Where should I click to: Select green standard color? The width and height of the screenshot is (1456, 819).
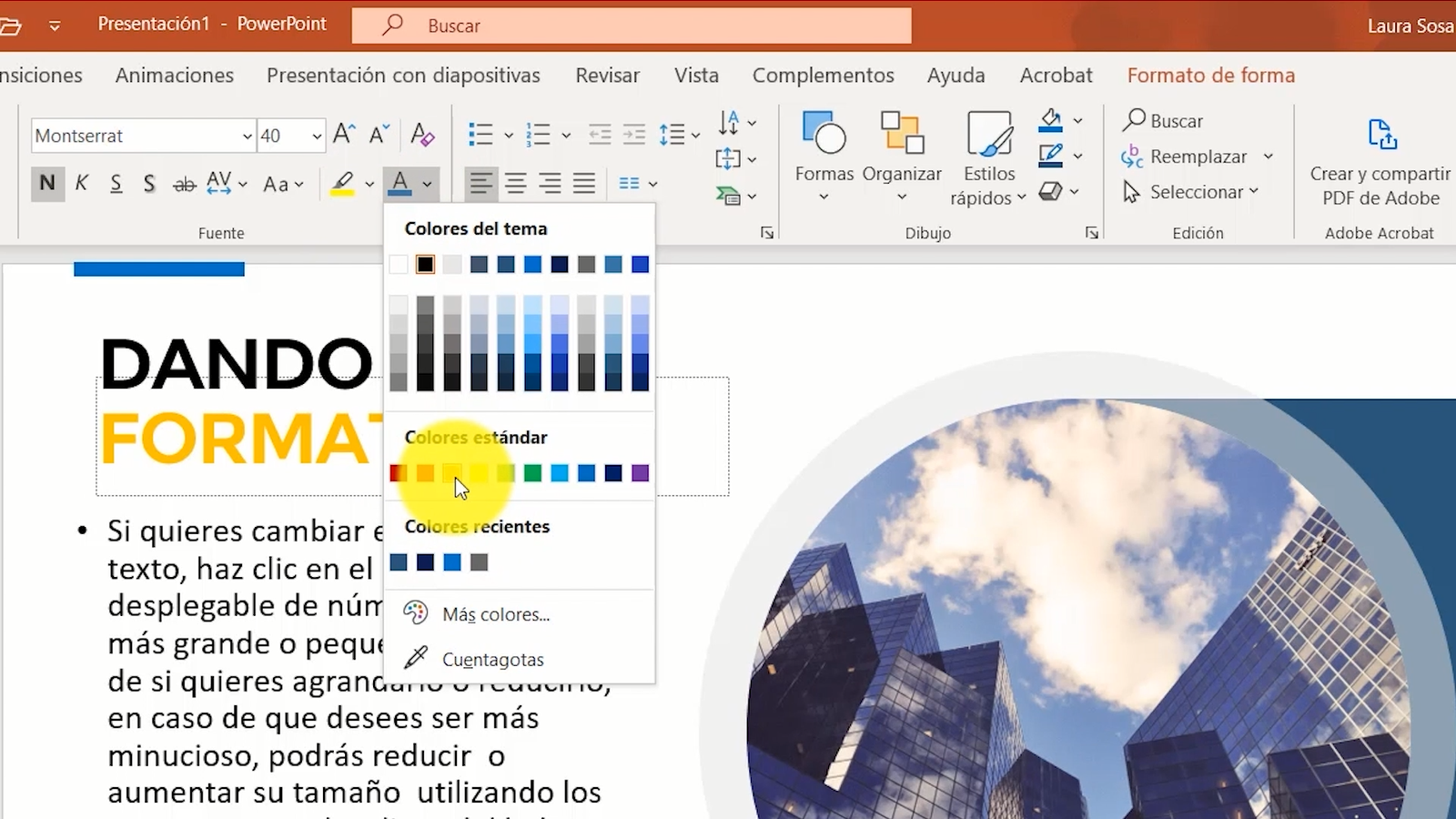(532, 473)
